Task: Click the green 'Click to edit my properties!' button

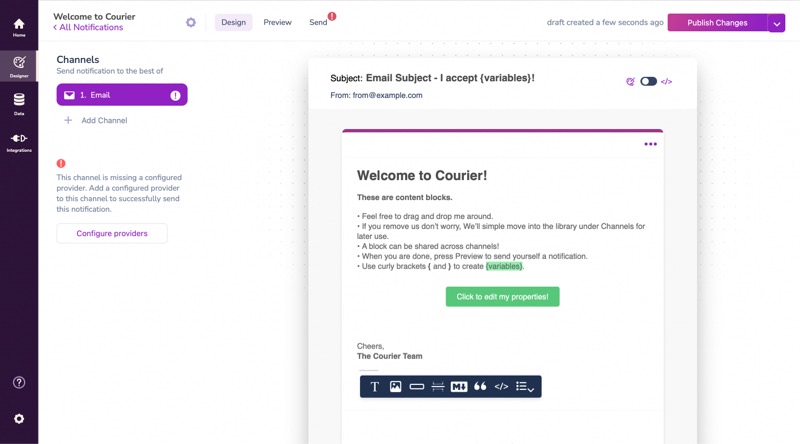Action: pyautogui.click(x=503, y=297)
